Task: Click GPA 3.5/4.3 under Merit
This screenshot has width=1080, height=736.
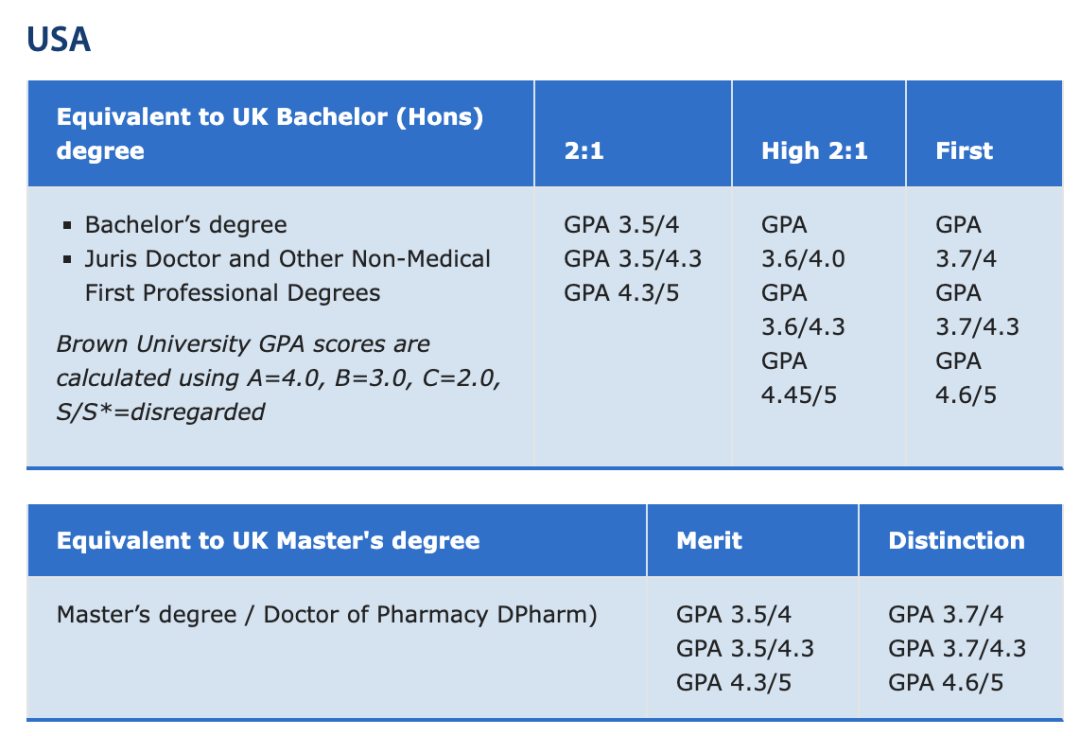Action: pos(745,649)
